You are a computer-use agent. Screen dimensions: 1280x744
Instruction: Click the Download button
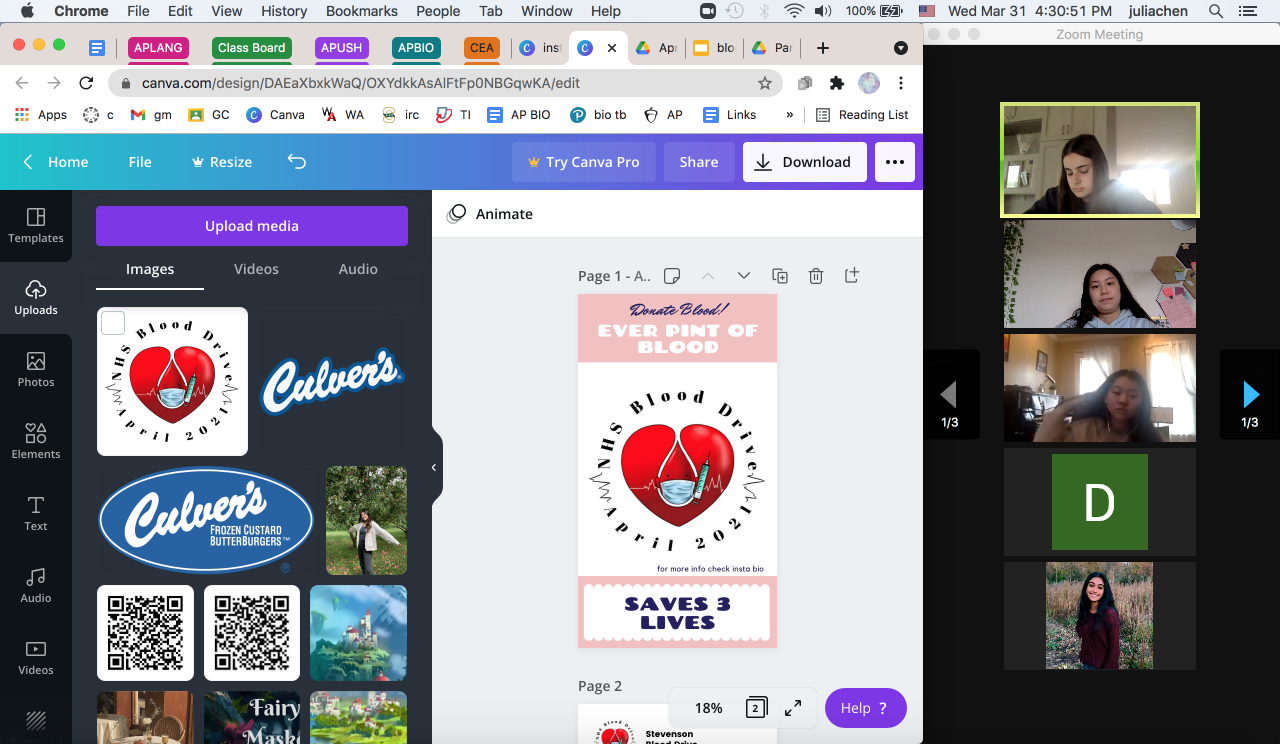pyautogui.click(x=805, y=162)
